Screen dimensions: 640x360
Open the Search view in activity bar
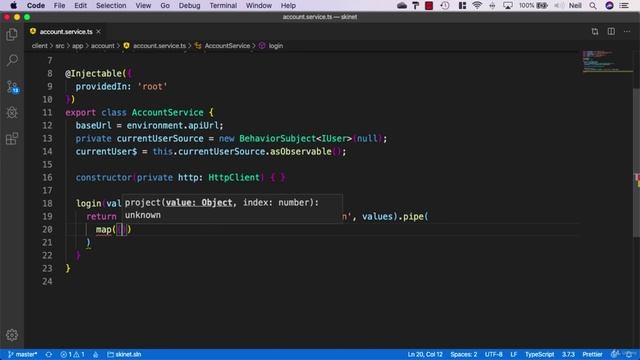click(12, 60)
